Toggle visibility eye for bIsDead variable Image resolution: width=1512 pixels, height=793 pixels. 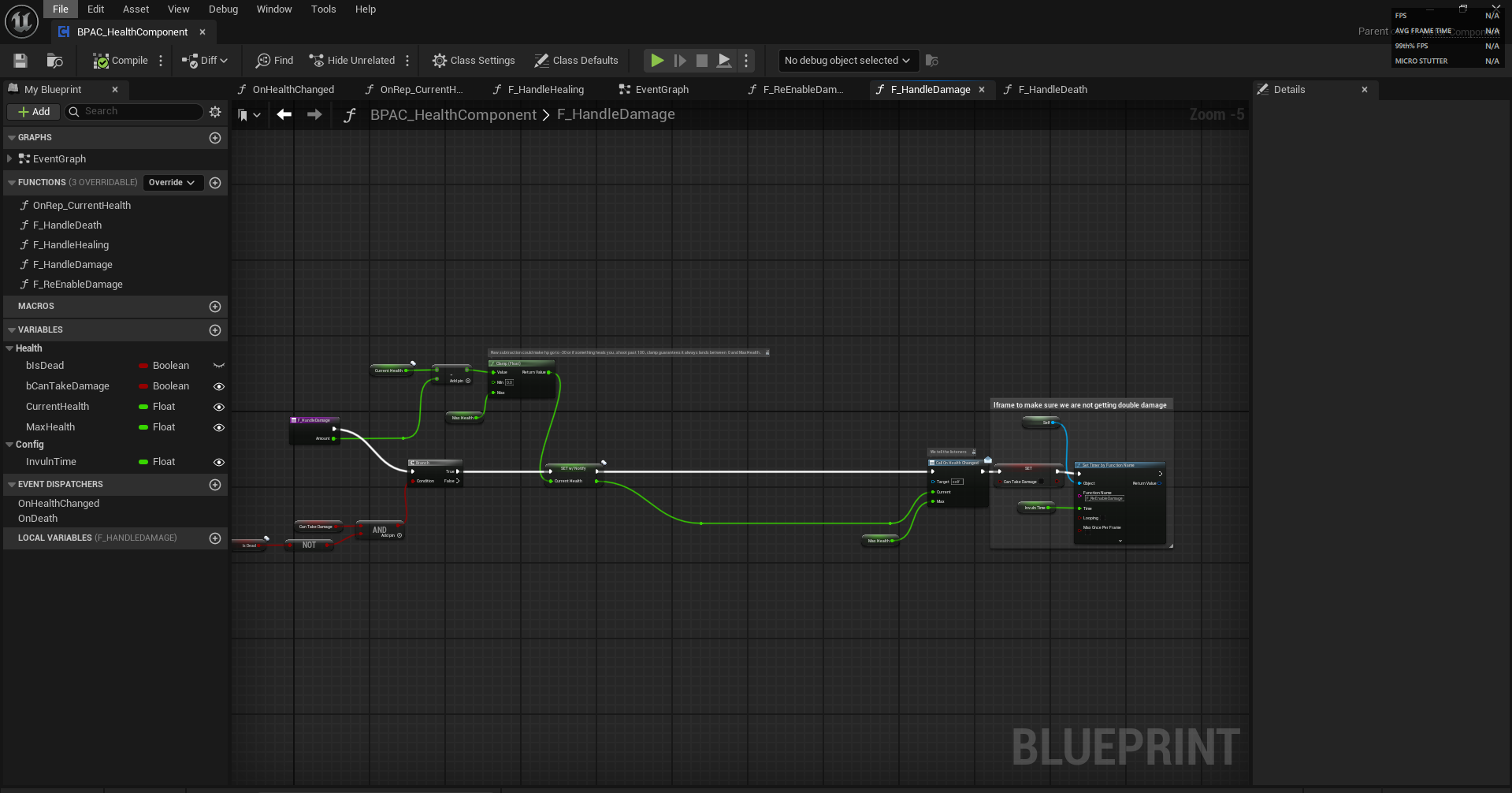pos(219,366)
